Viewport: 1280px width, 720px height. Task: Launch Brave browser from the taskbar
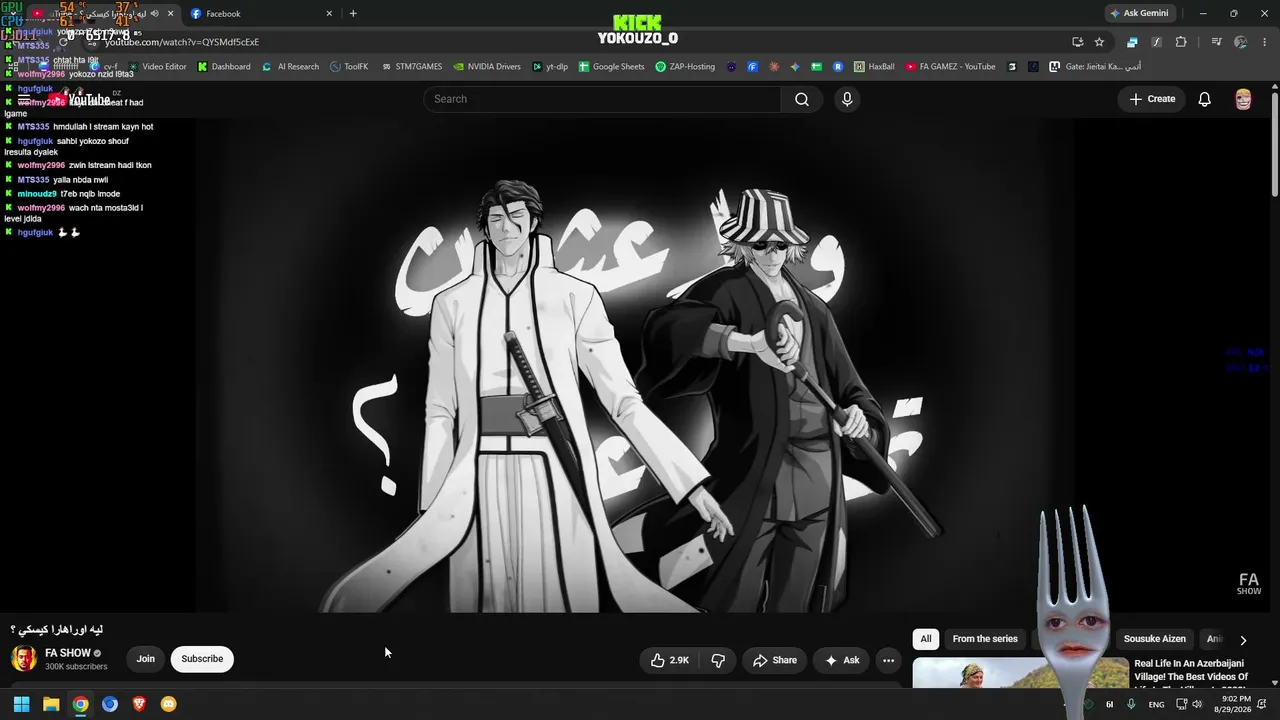[x=139, y=704]
